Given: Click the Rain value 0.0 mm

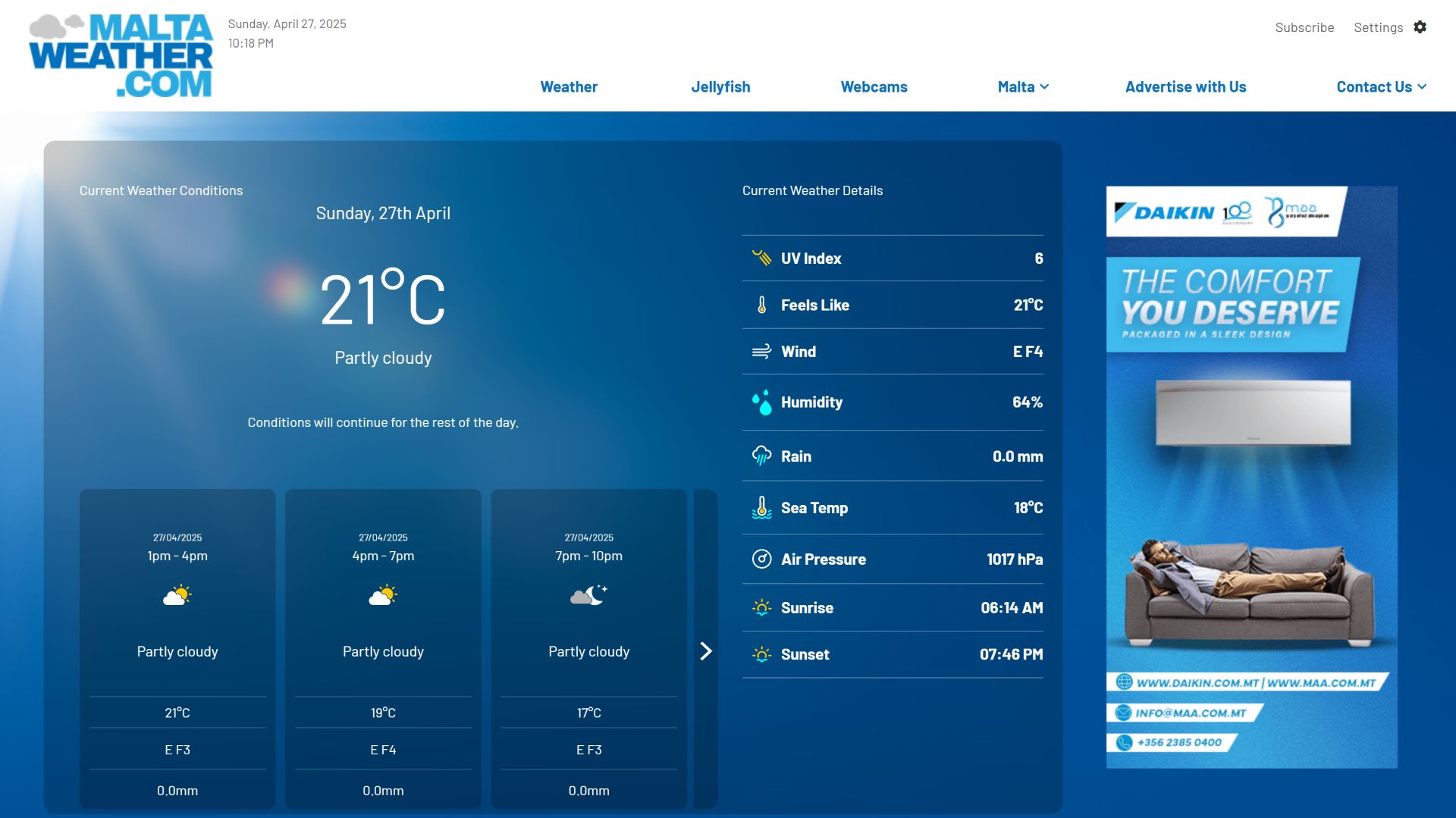Looking at the screenshot, I should pos(1018,456).
